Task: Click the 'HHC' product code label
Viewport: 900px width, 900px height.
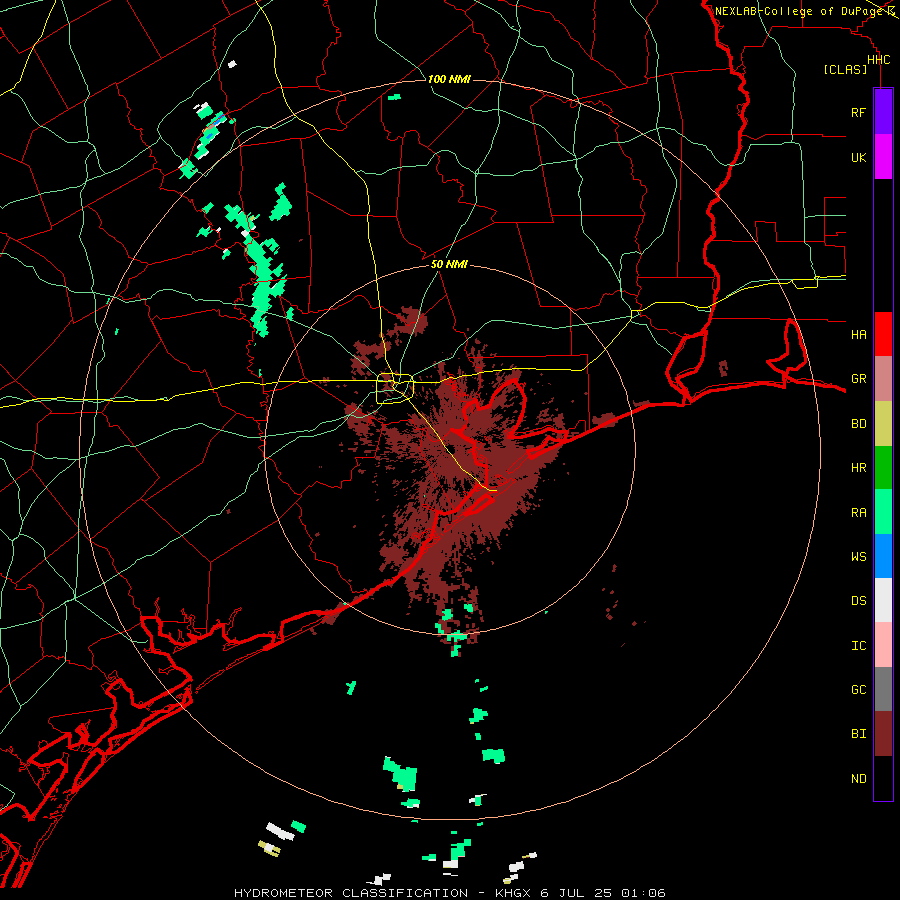Action: tap(879, 60)
